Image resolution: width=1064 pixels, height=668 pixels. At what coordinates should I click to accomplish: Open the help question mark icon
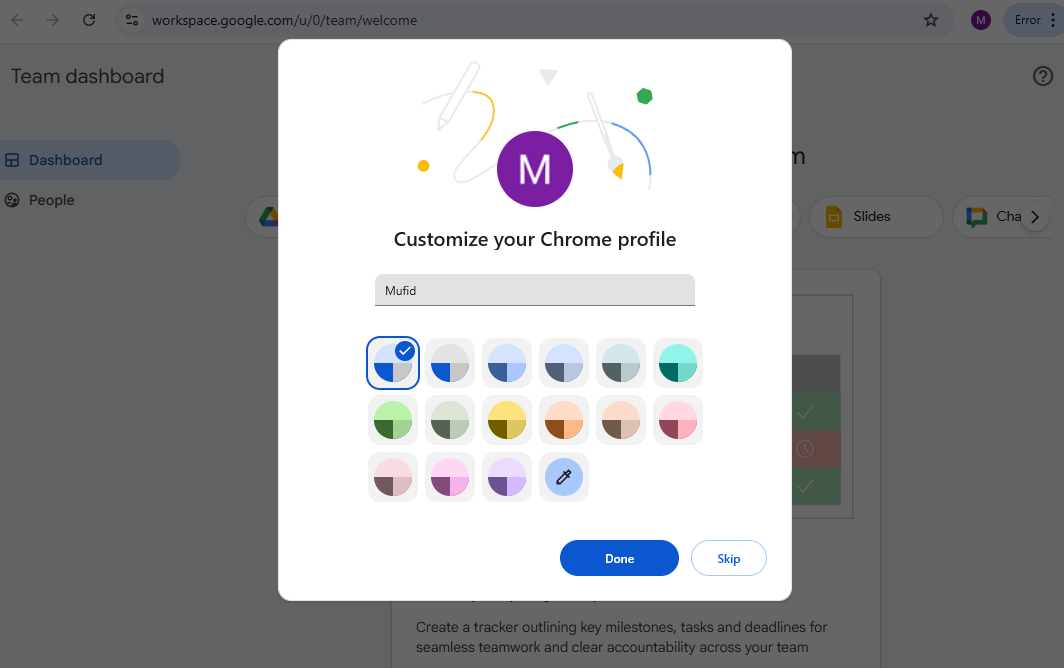(x=1043, y=77)
